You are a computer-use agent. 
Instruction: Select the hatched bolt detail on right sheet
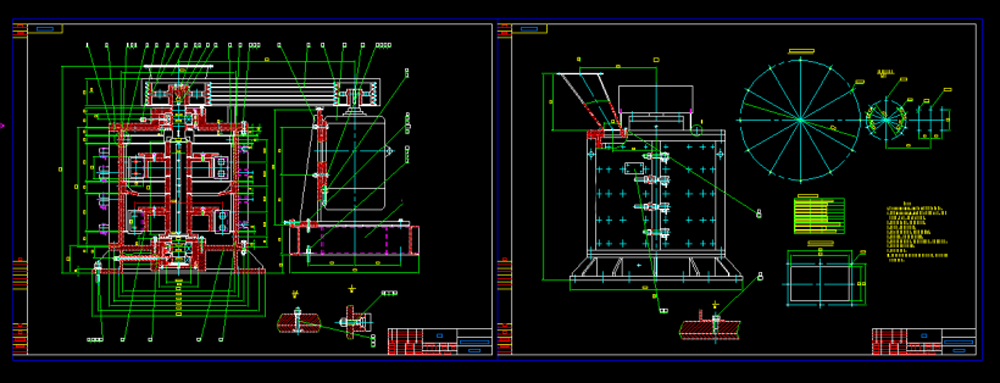click(709, 329)
